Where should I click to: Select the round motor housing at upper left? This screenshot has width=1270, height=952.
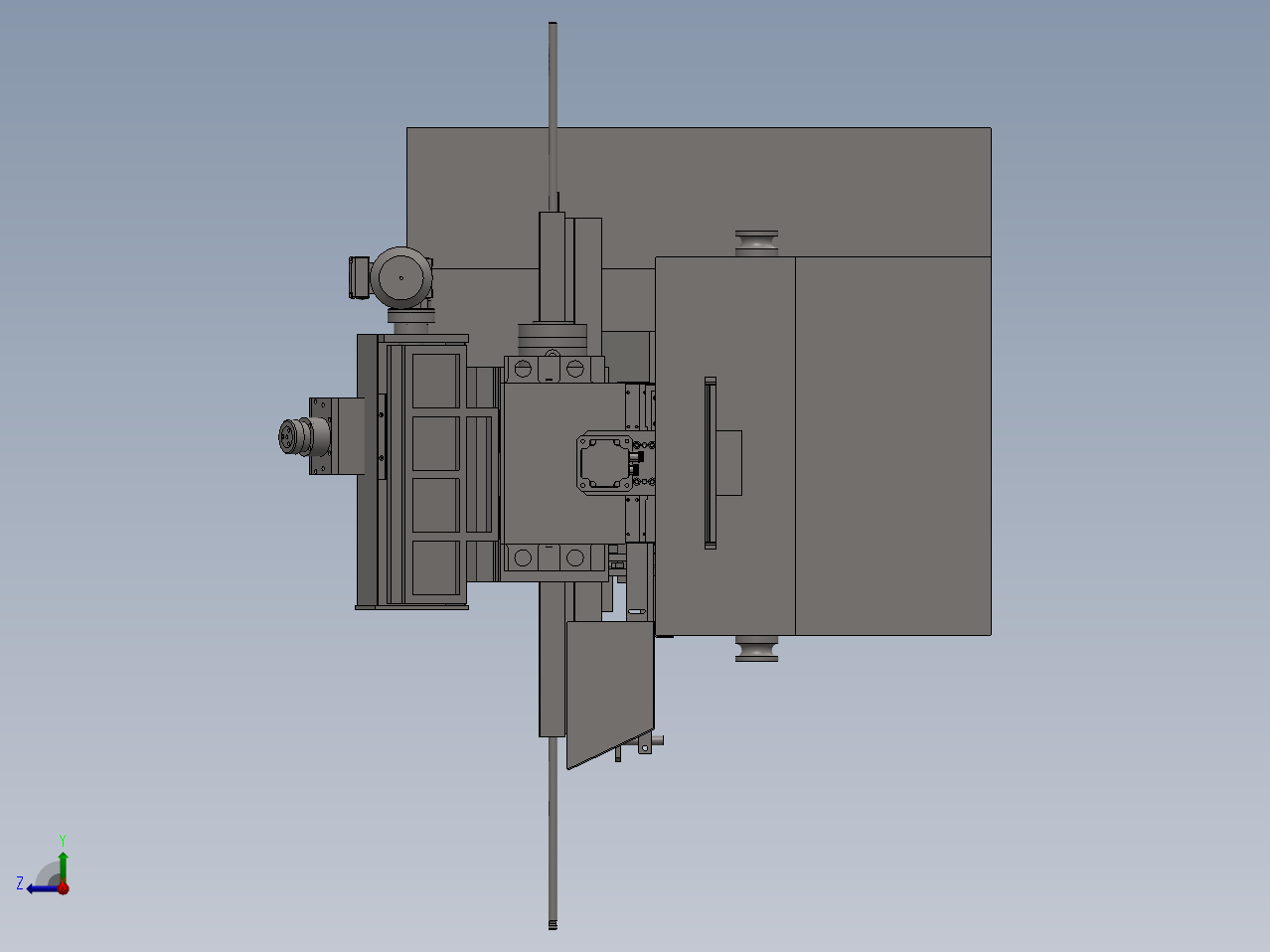401,277
